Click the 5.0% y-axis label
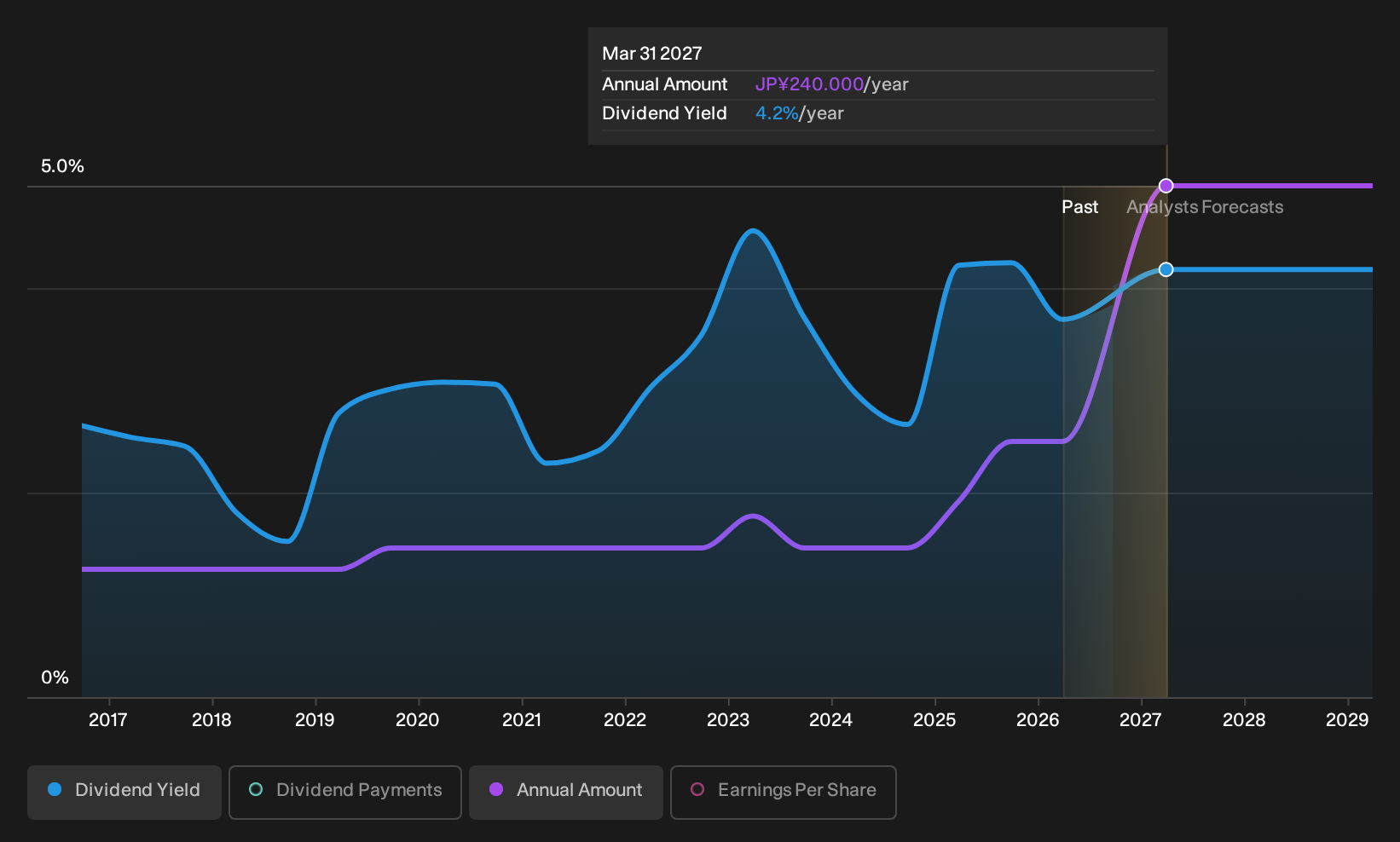This screenshot has width=1400, height=842. (x=62, y=166)
